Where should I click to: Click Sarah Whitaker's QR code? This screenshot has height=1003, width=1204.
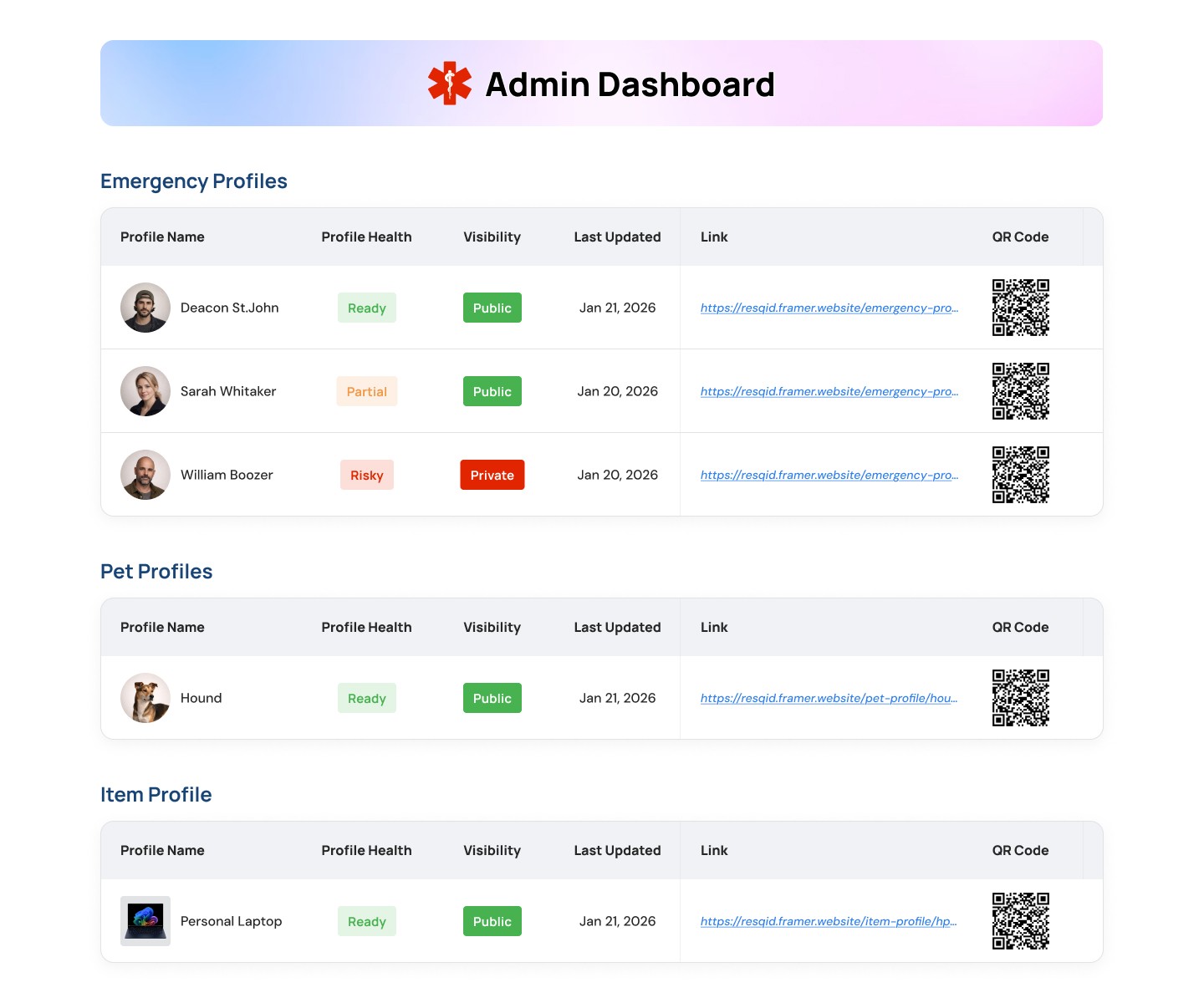(x=1020, y=390)
